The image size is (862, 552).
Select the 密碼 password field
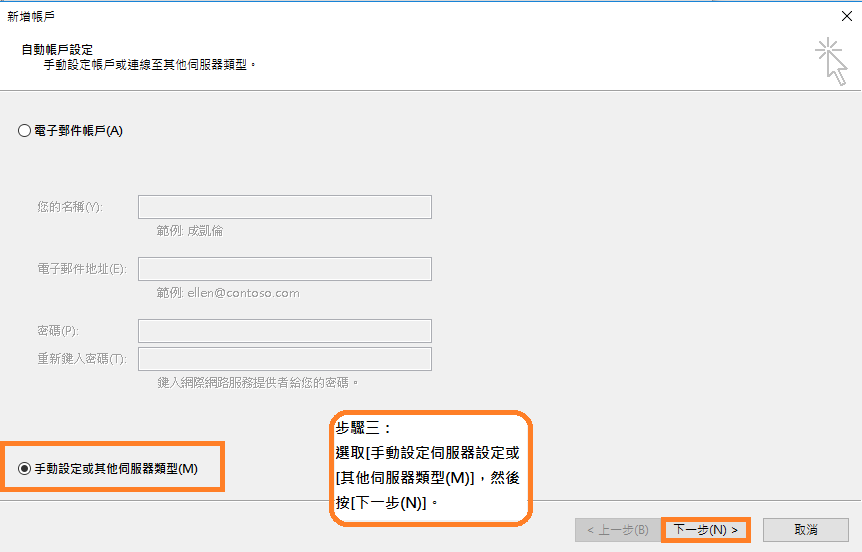284,331
